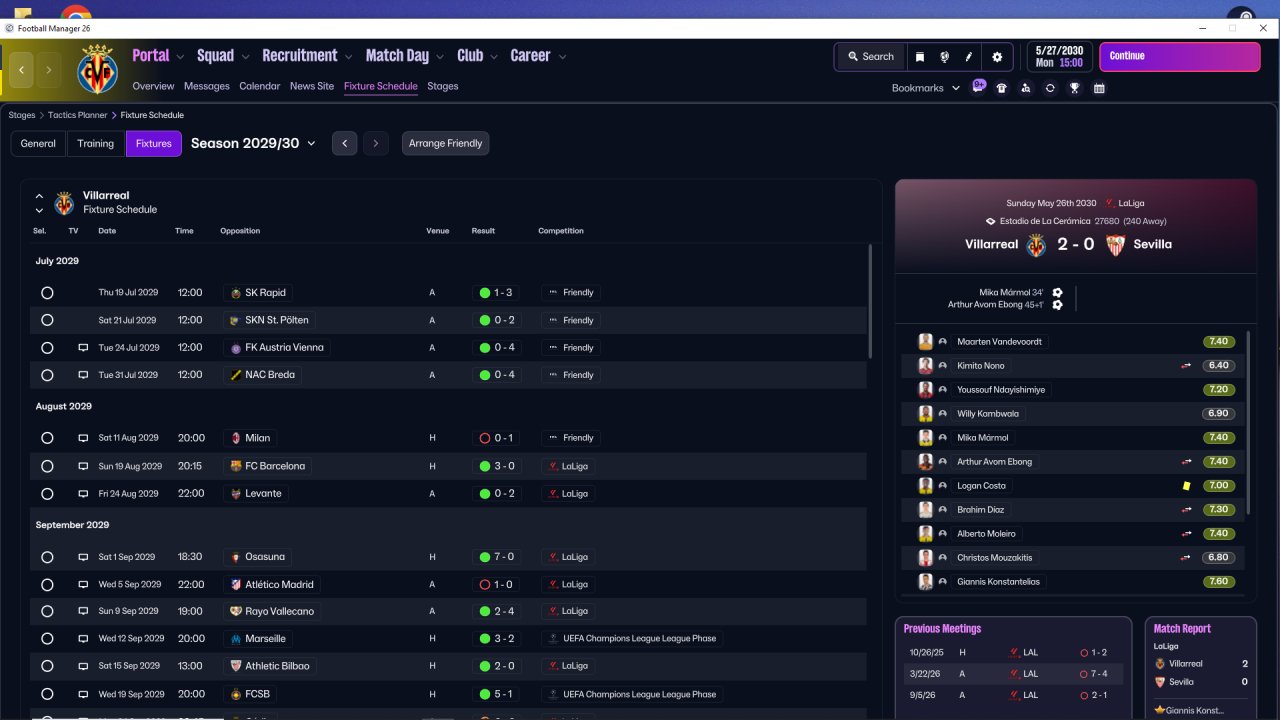The width and height of the screenshot is (1280, 720).
Task: Click the Tactics Planner breadcrumb link
Action: point(78,115)
